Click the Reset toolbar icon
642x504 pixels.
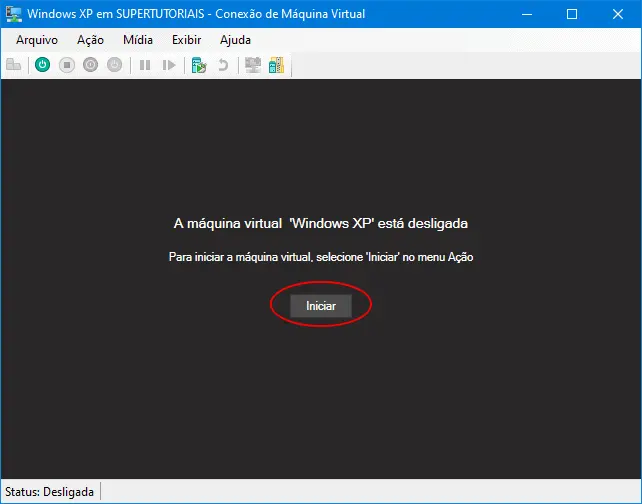170,65
